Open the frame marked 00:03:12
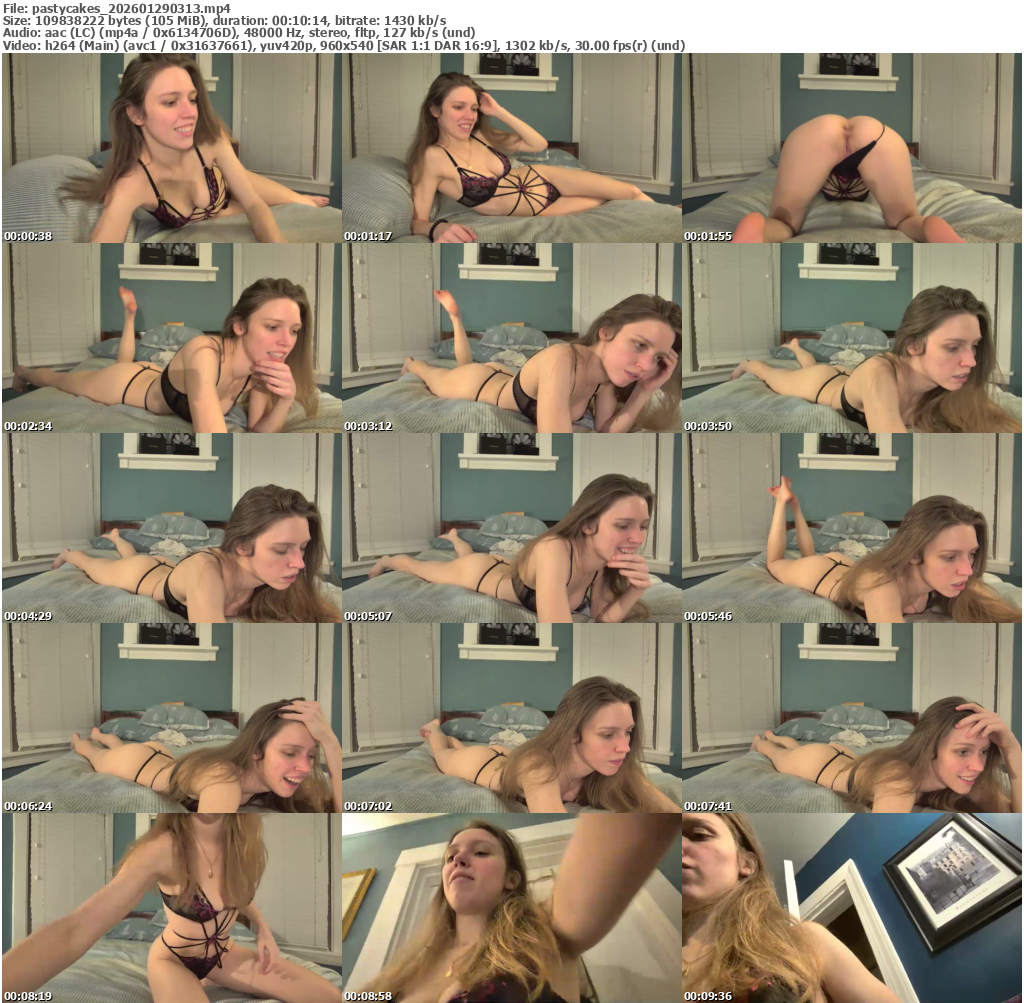The width and height of the screenshot is (1024, 1003). click(511, 338)
